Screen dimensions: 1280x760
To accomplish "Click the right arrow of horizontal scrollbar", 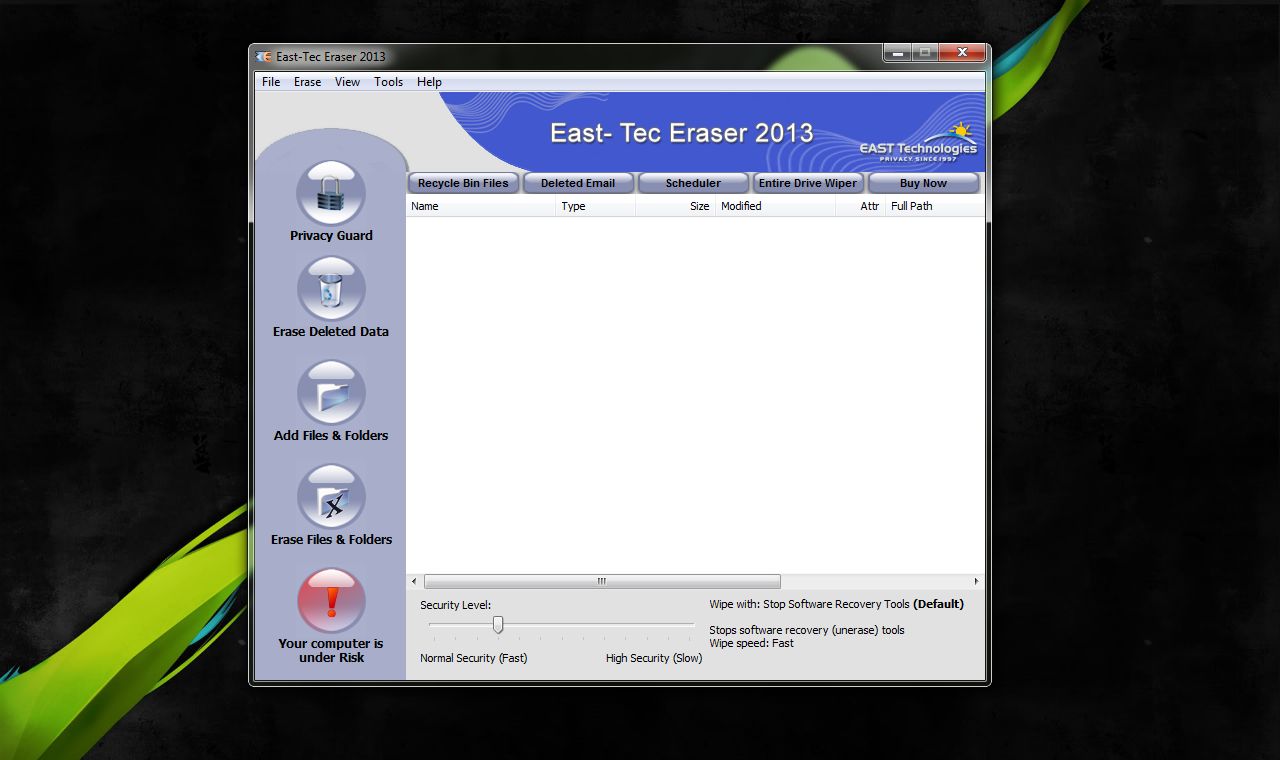I will 976,581.
